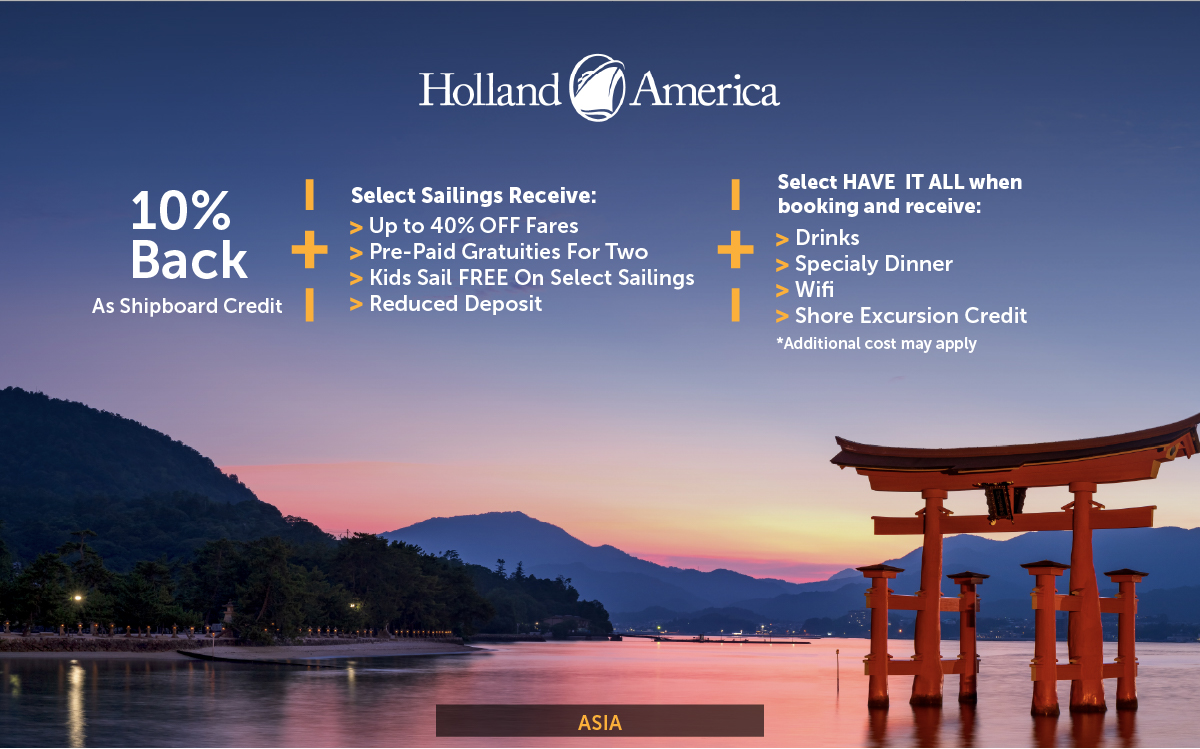Click the Holland wordmark text
Viewport: 1200px width, 749px height.
490,89
